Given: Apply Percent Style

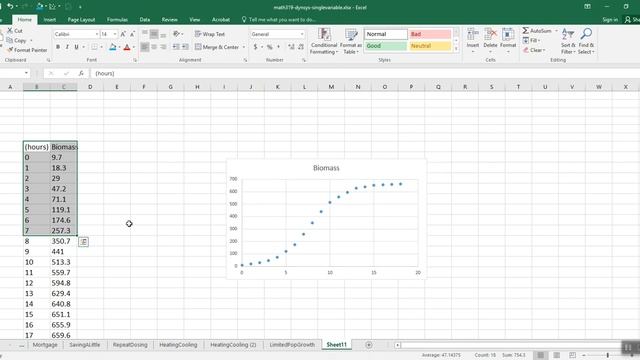Looking at the screenshot, I should pos(269,47).
